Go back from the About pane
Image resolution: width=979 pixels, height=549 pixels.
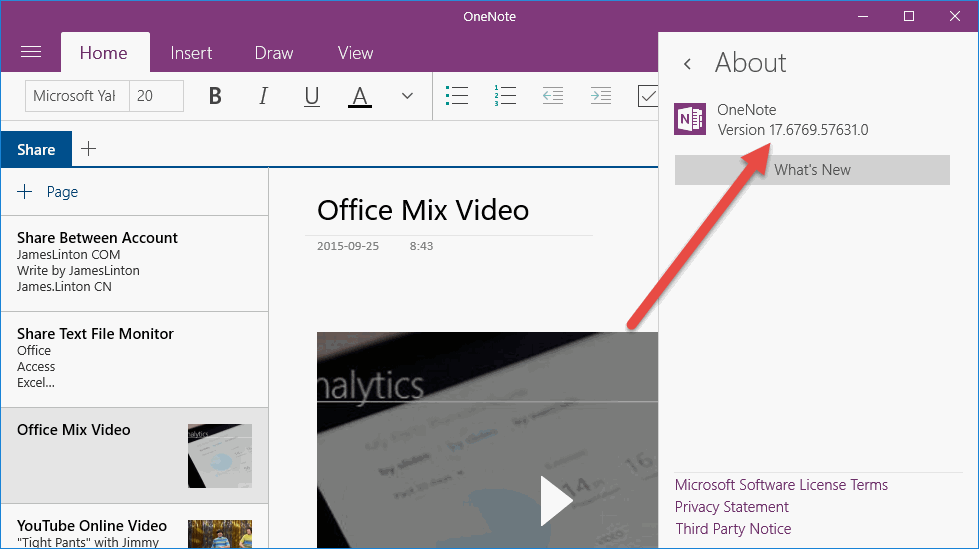tap(687, 64)
